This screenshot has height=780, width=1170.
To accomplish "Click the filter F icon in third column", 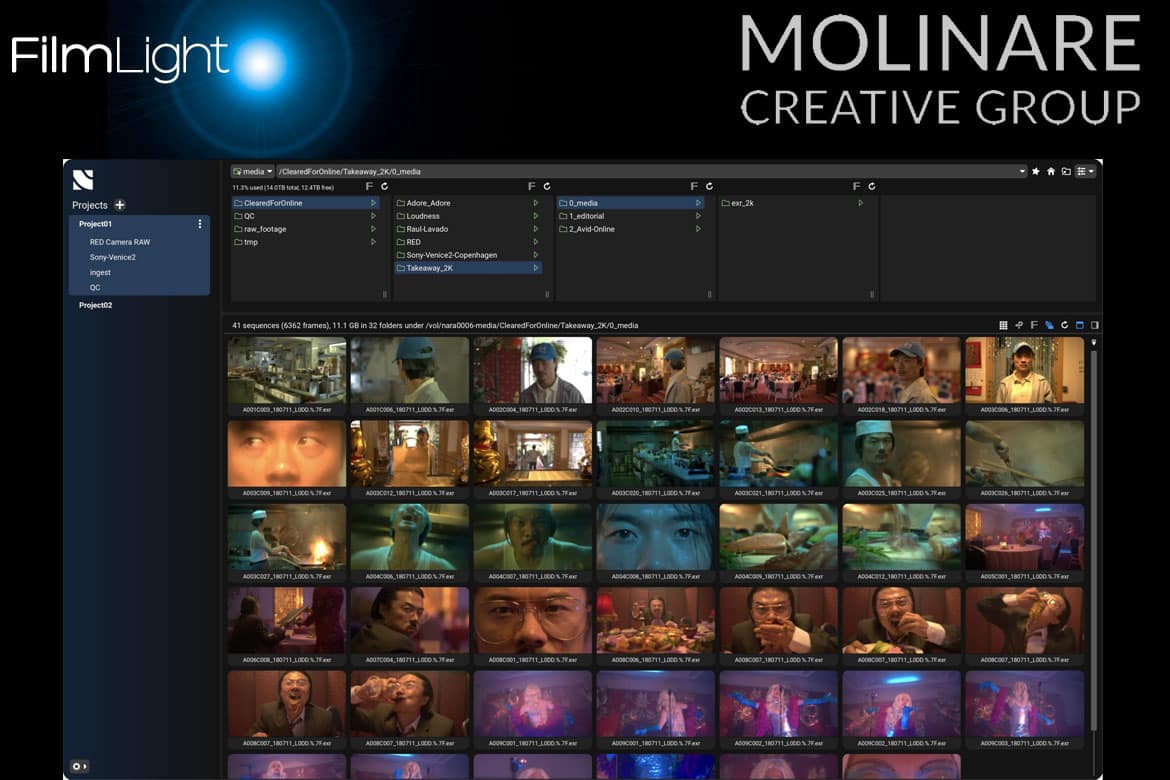I will pos(694,187).
